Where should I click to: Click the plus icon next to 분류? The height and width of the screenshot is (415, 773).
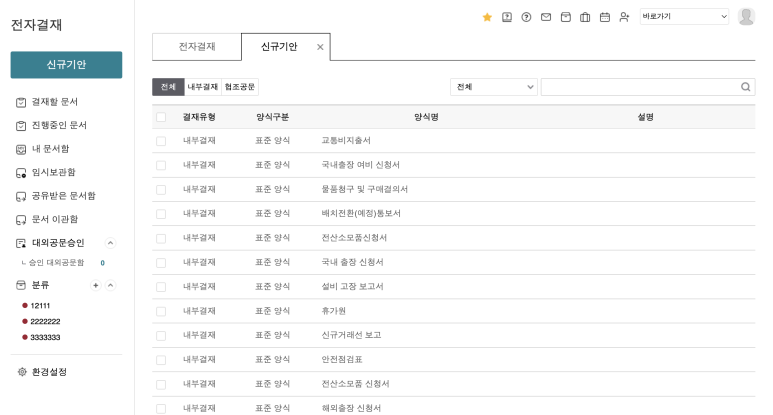pyautogui.click(x=96, y=285)
